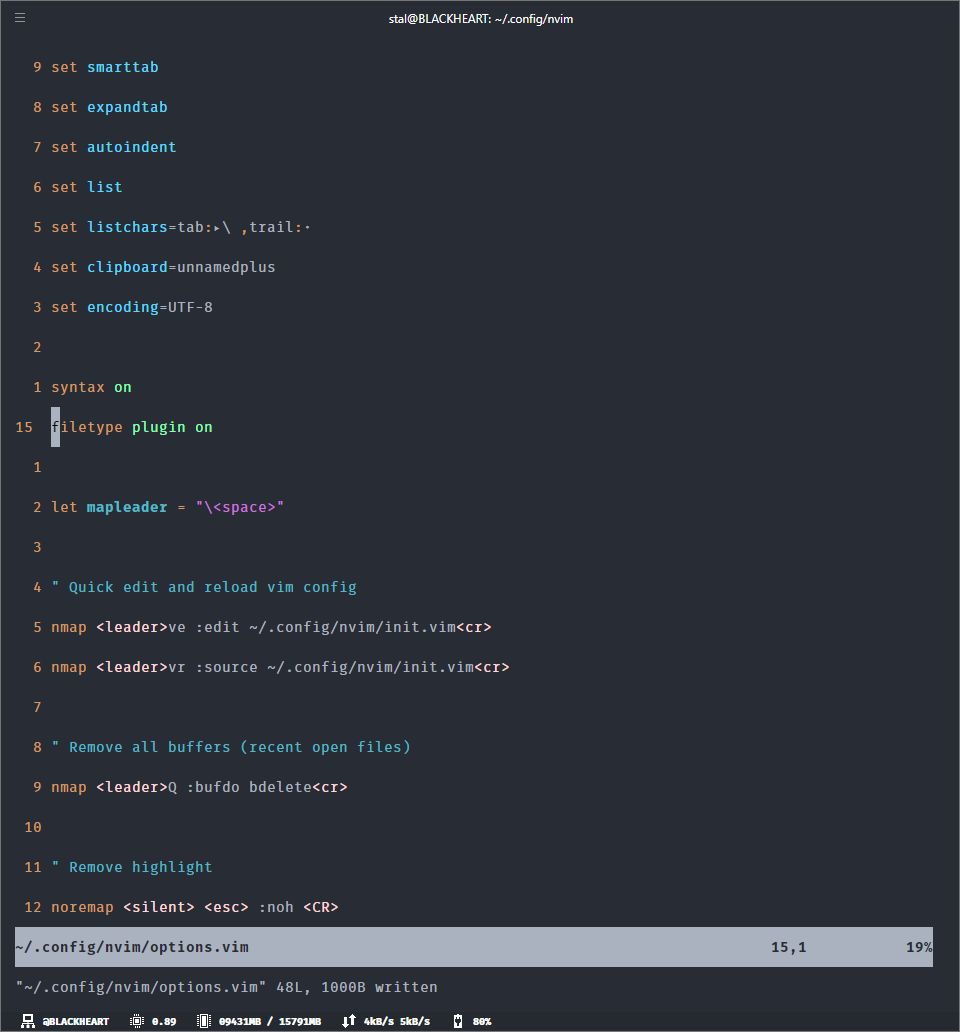Viewport: 960px width, 1032px height.
Task: Click the highlighted cursor on filetype plugin on
Action: point(56,427)
